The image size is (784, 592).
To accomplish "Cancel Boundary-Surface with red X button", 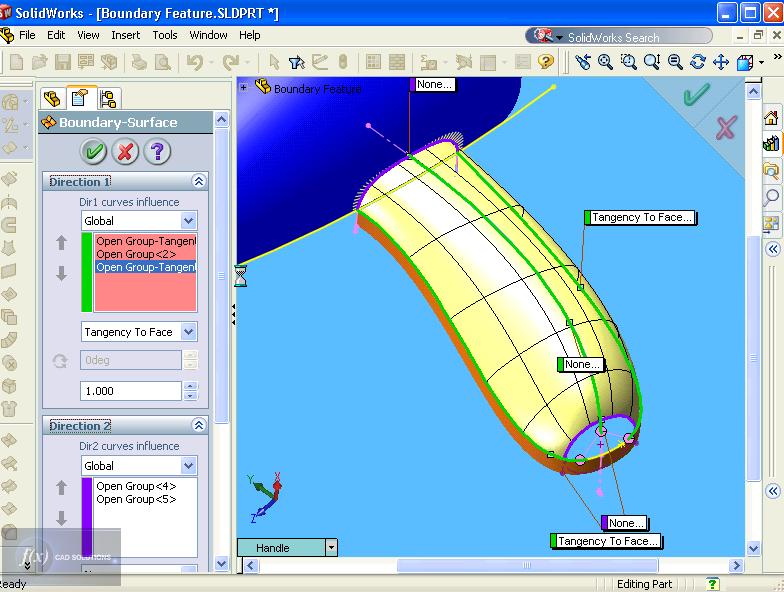I will (126, 151).
